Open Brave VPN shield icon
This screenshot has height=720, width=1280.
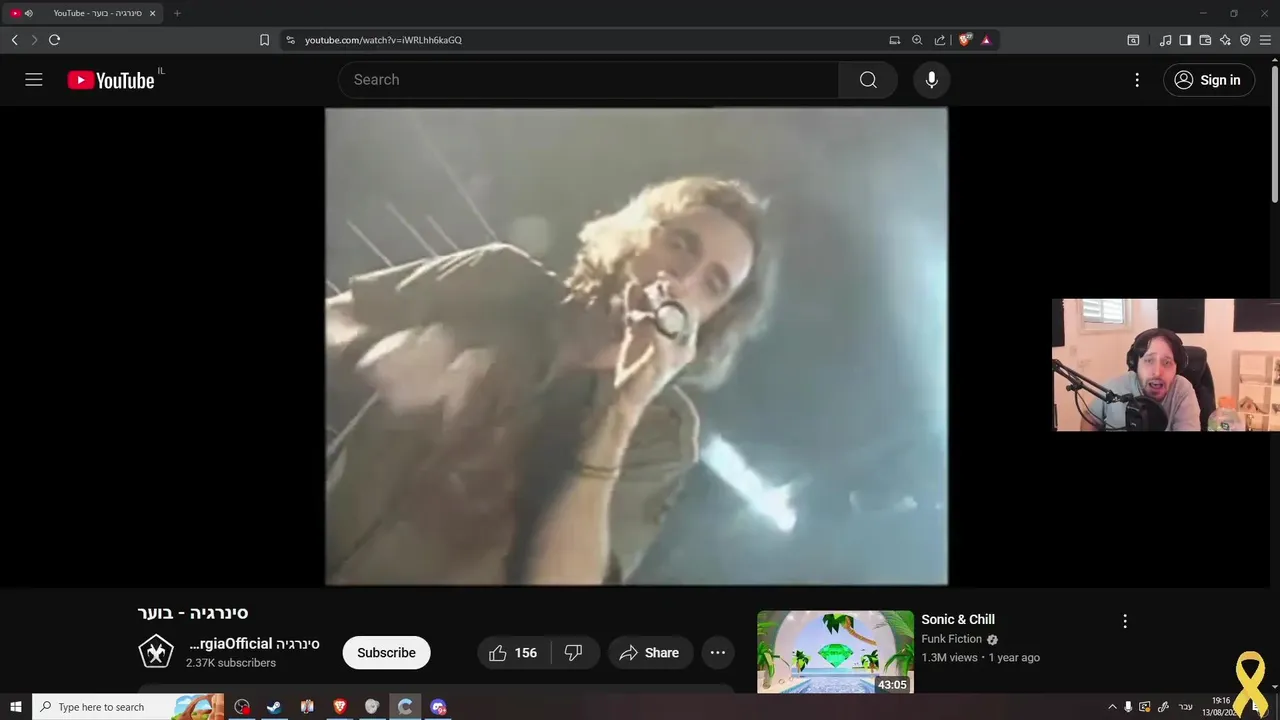pyautogui.click(x=1245, y=40)
